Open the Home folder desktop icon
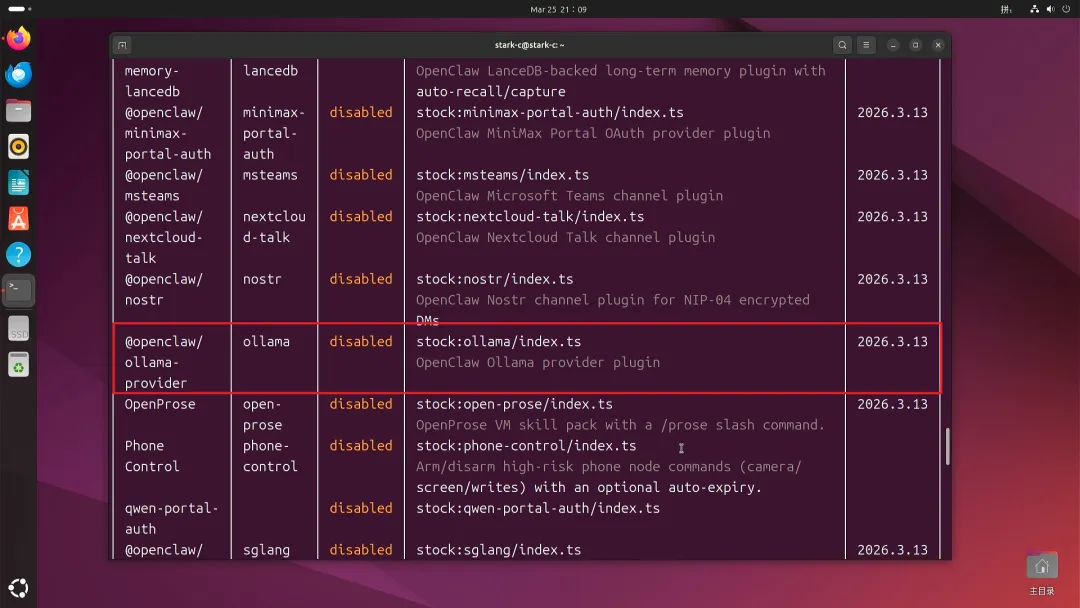Screen dimensions: 1080x608 [1041, 572]
